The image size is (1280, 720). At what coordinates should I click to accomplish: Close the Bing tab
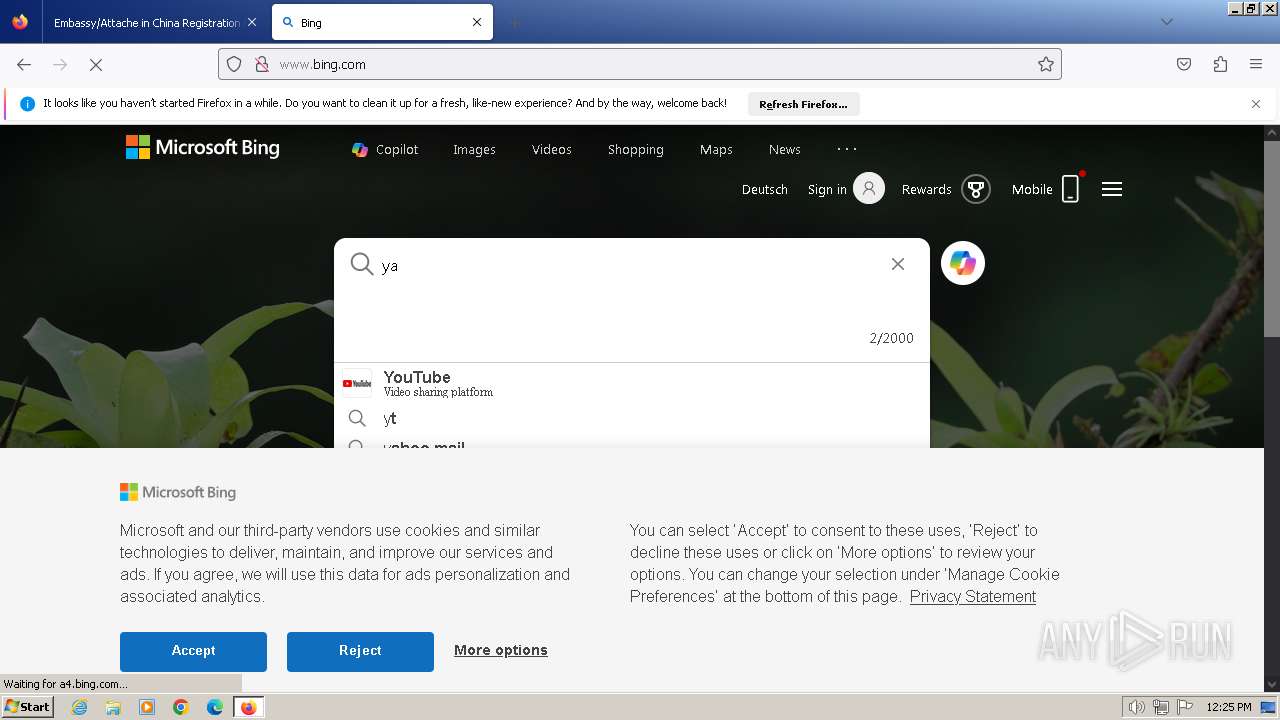pyautogui.click(x=477, y=22)
